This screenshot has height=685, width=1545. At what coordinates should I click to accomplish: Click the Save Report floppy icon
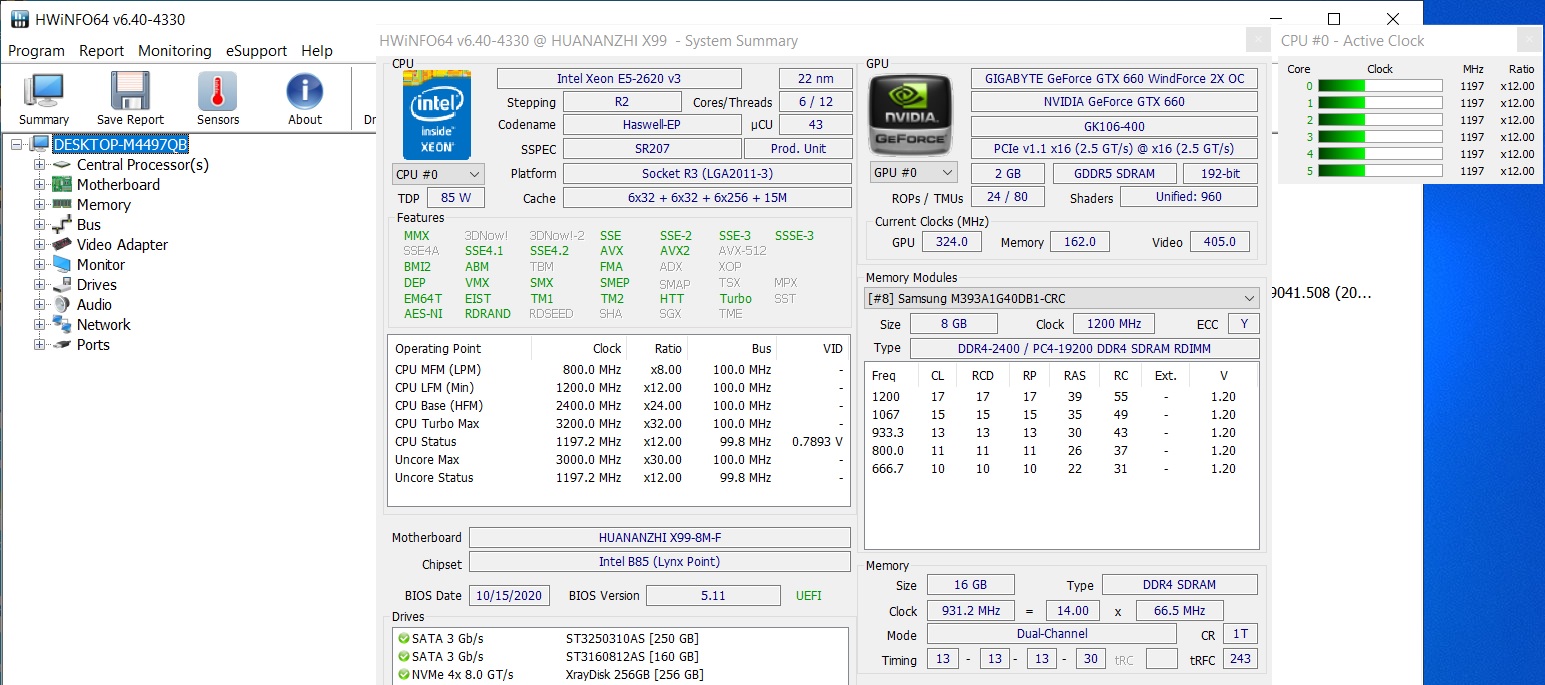[130, 91]
